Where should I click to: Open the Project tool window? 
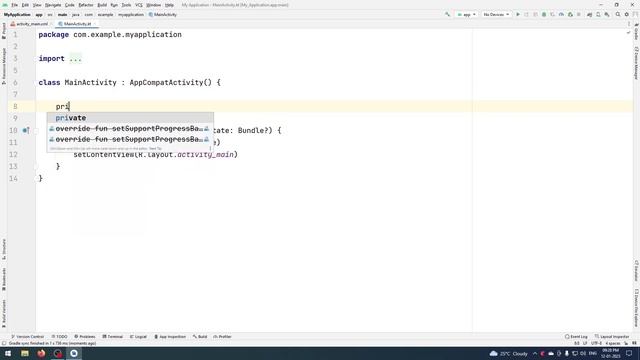4,31
